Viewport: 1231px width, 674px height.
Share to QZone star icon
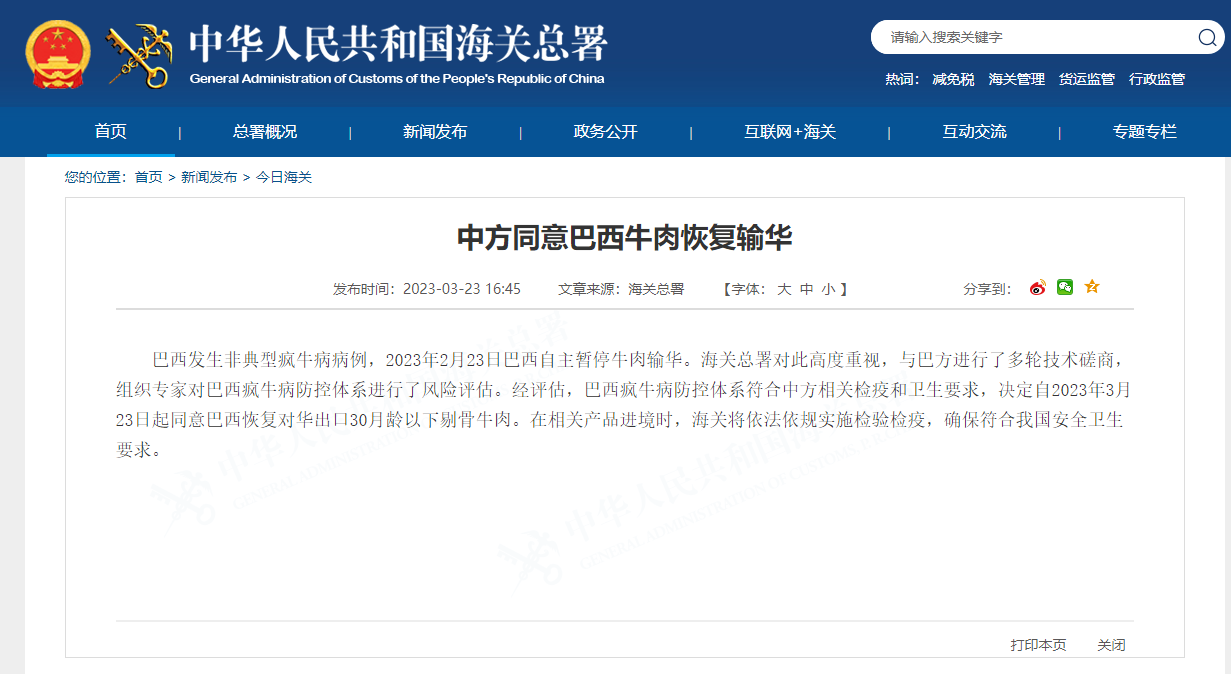click(x=1092, y=287)
